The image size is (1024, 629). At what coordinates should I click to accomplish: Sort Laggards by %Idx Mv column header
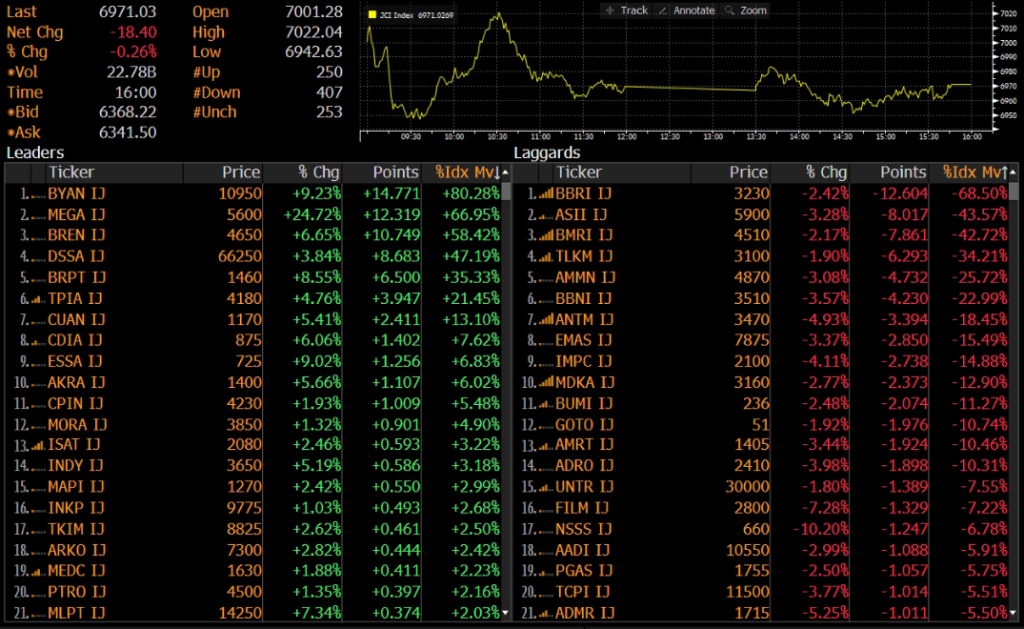pos(969,173)
